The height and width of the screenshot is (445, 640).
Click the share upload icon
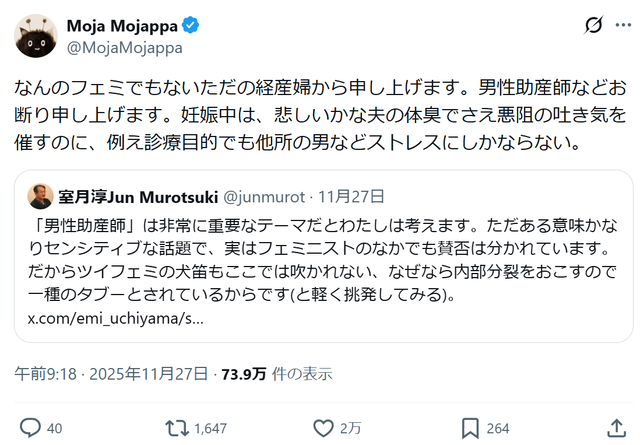(x=616, y=428)
